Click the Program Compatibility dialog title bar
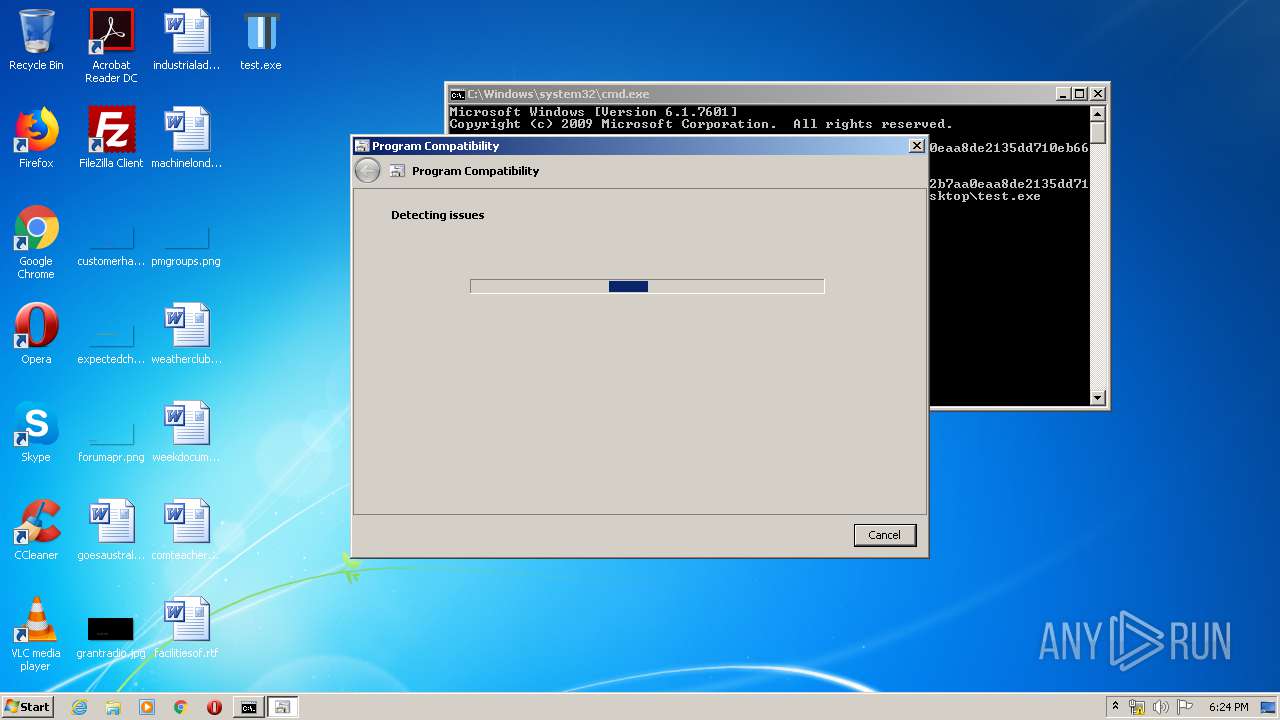Viewport: 1280px width, 720px height. tap(638, 146)
